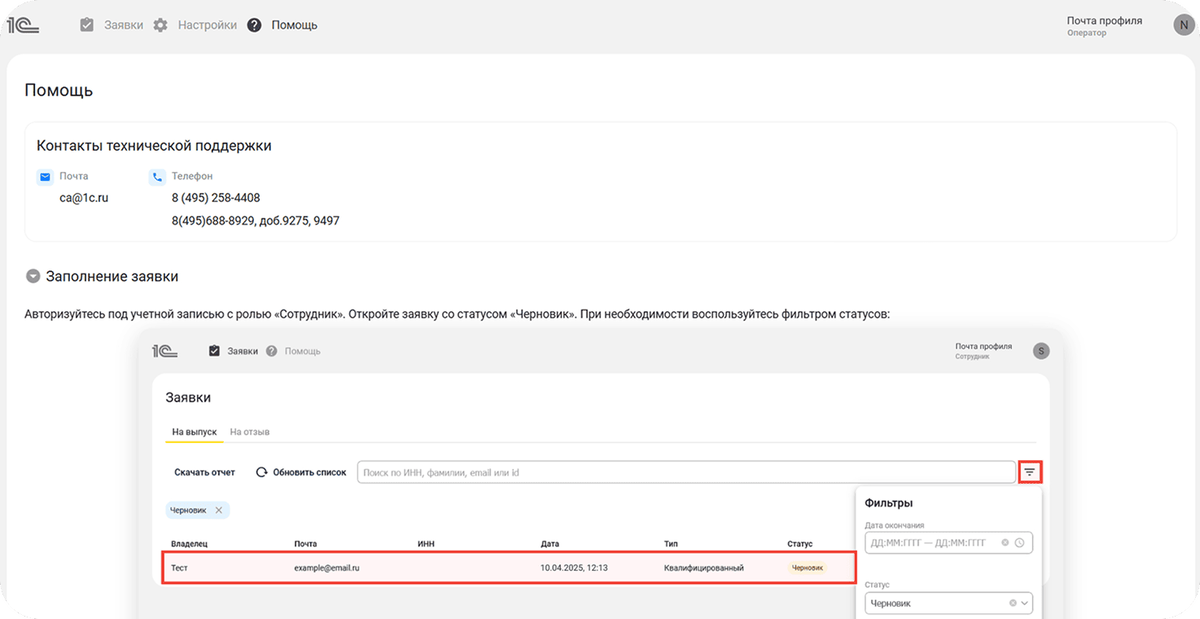Click the Скачать отчет button

click(x=204, y=472)
